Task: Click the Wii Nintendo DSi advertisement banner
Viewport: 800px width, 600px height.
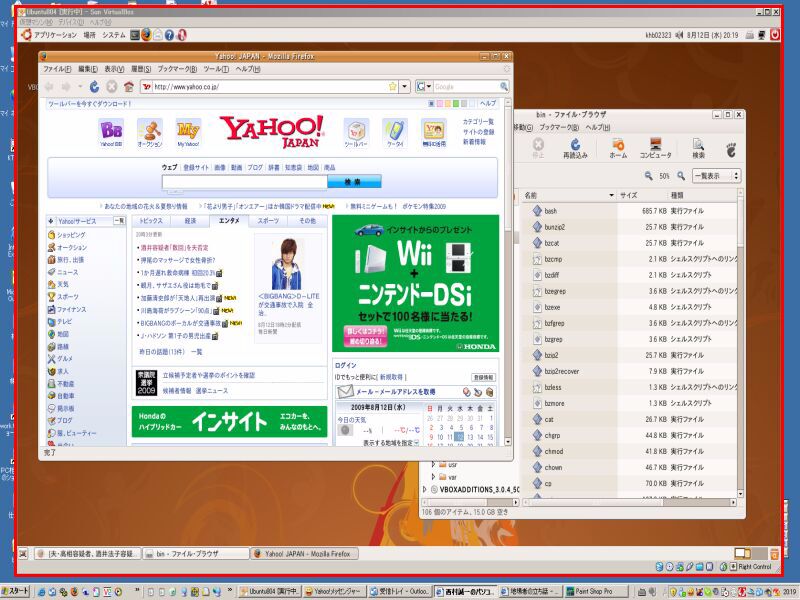Action: coord(415,284)
